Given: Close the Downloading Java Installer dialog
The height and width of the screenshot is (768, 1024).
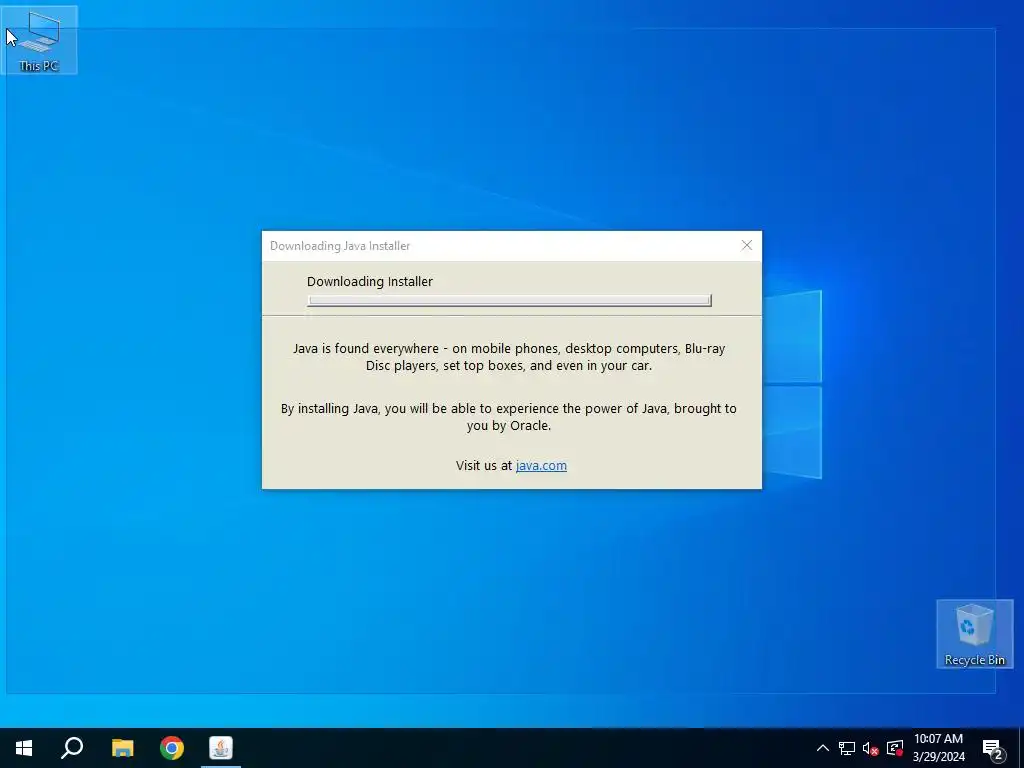Looking at the screenshot, I should coord(746,246).
